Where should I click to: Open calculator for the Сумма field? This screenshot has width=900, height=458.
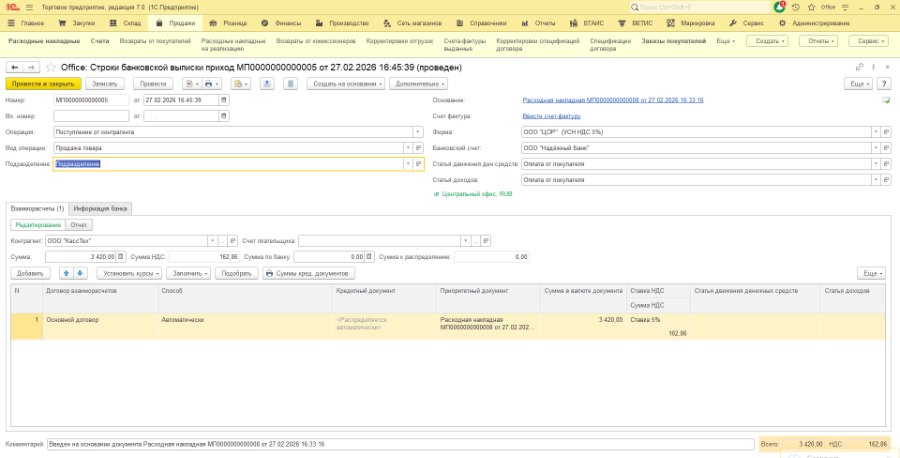121,257
